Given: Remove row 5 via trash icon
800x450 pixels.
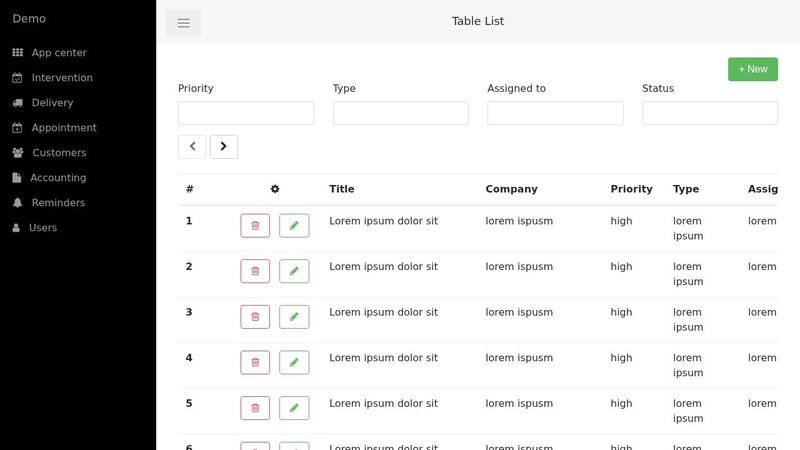Looking at the screenshot, I should click(255, 408).
